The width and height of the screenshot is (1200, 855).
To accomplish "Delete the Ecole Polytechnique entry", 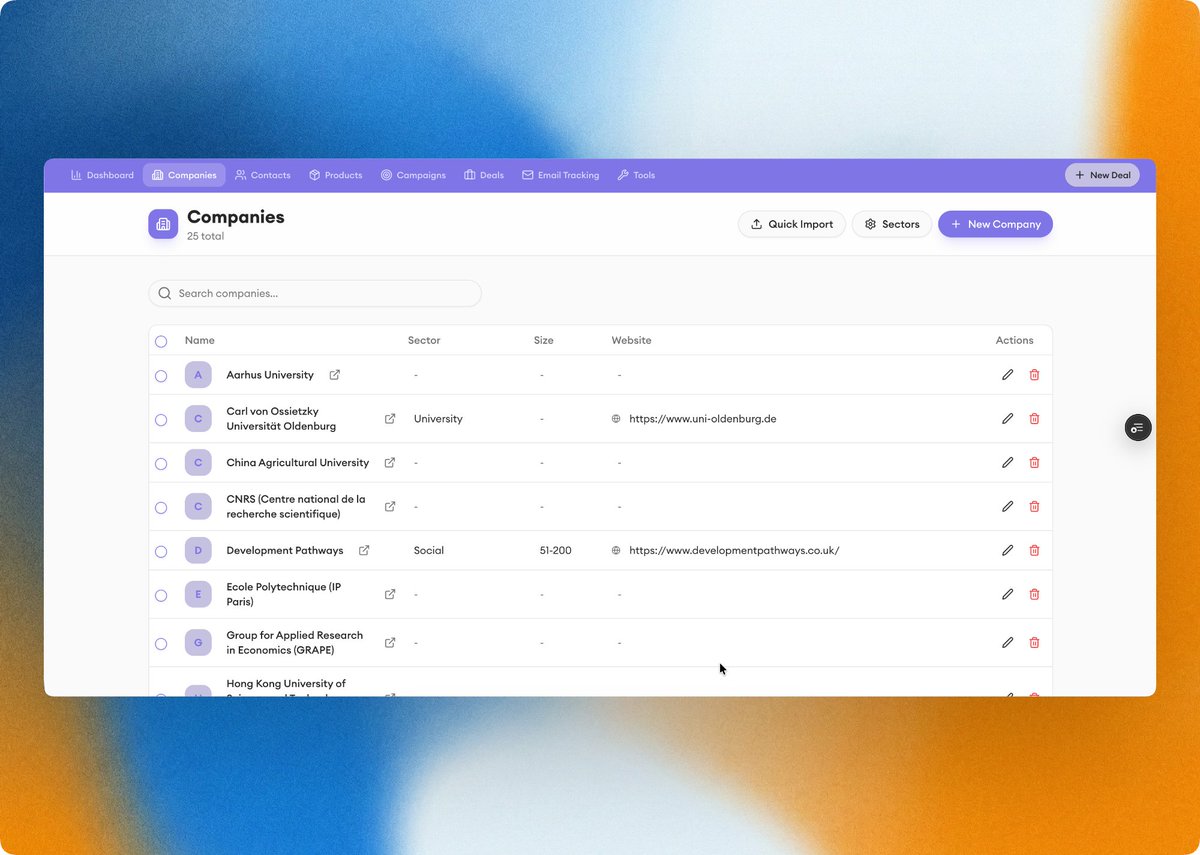I will (1034, 594).
